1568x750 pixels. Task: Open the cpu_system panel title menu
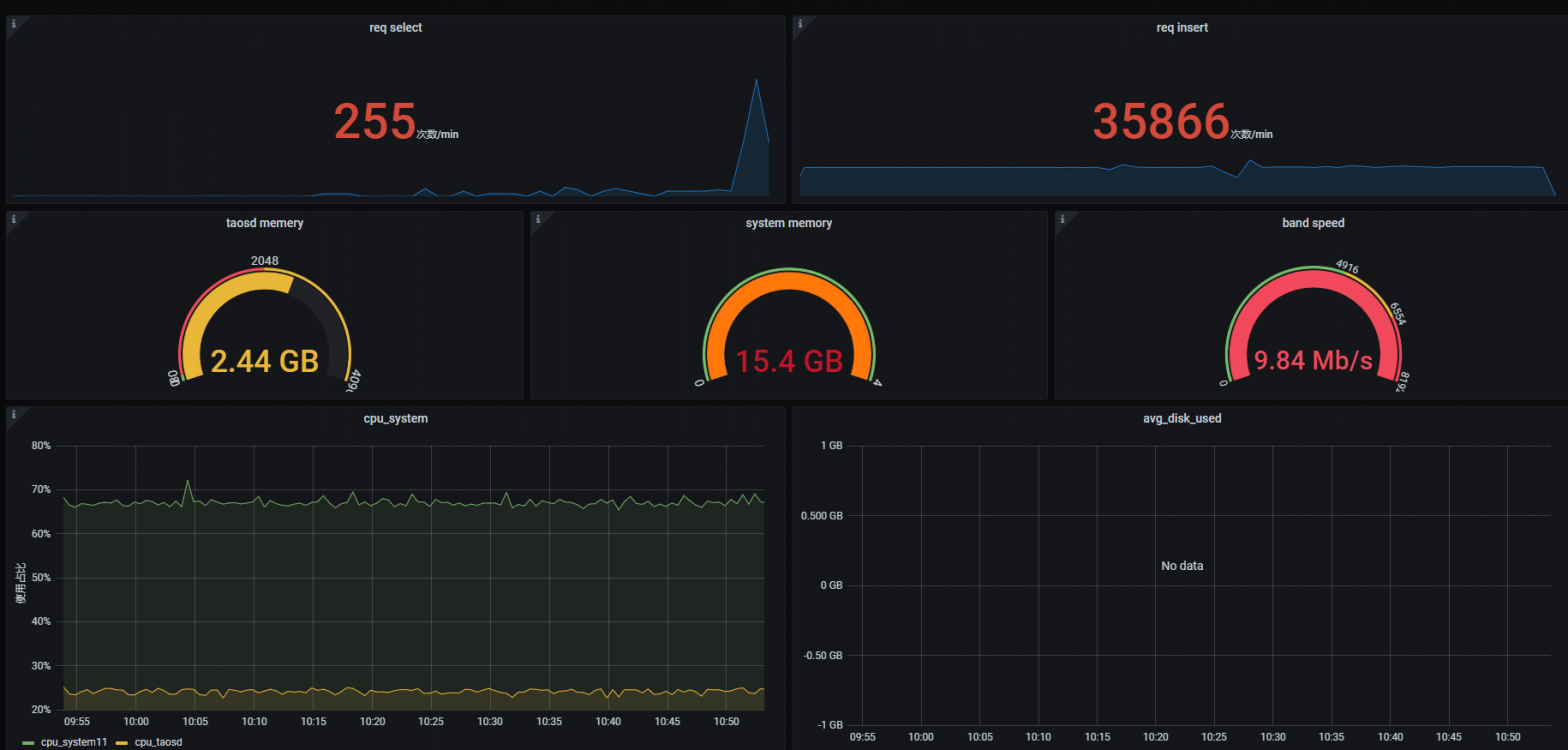point(395,418)
